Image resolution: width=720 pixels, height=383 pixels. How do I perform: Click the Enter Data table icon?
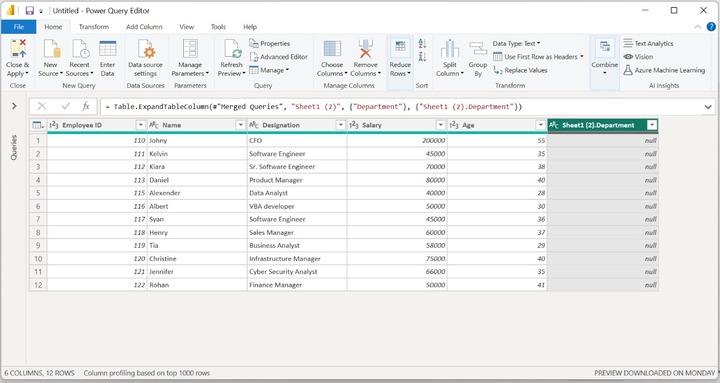coord(107,48)
